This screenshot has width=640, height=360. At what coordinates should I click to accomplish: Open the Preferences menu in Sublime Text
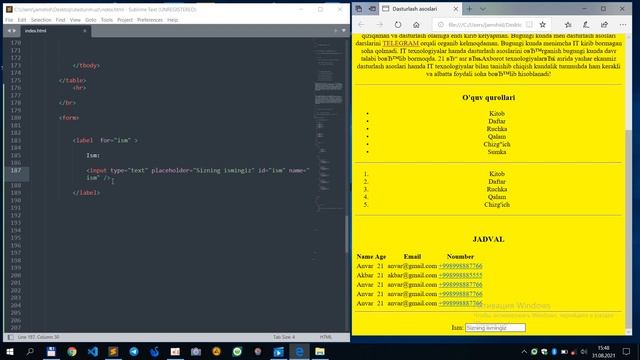point(150,20)
